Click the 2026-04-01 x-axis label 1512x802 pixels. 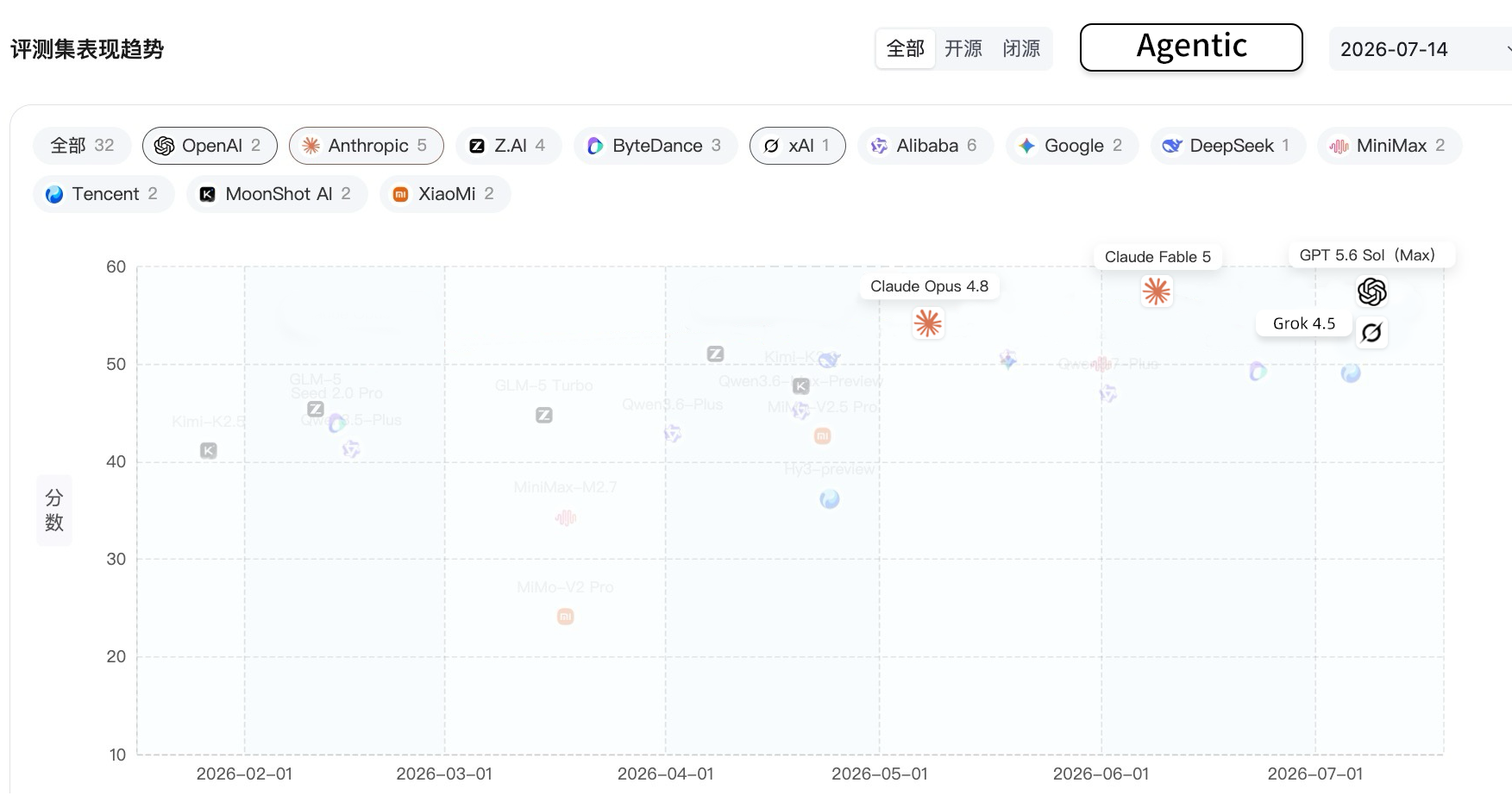pos(665,774)
